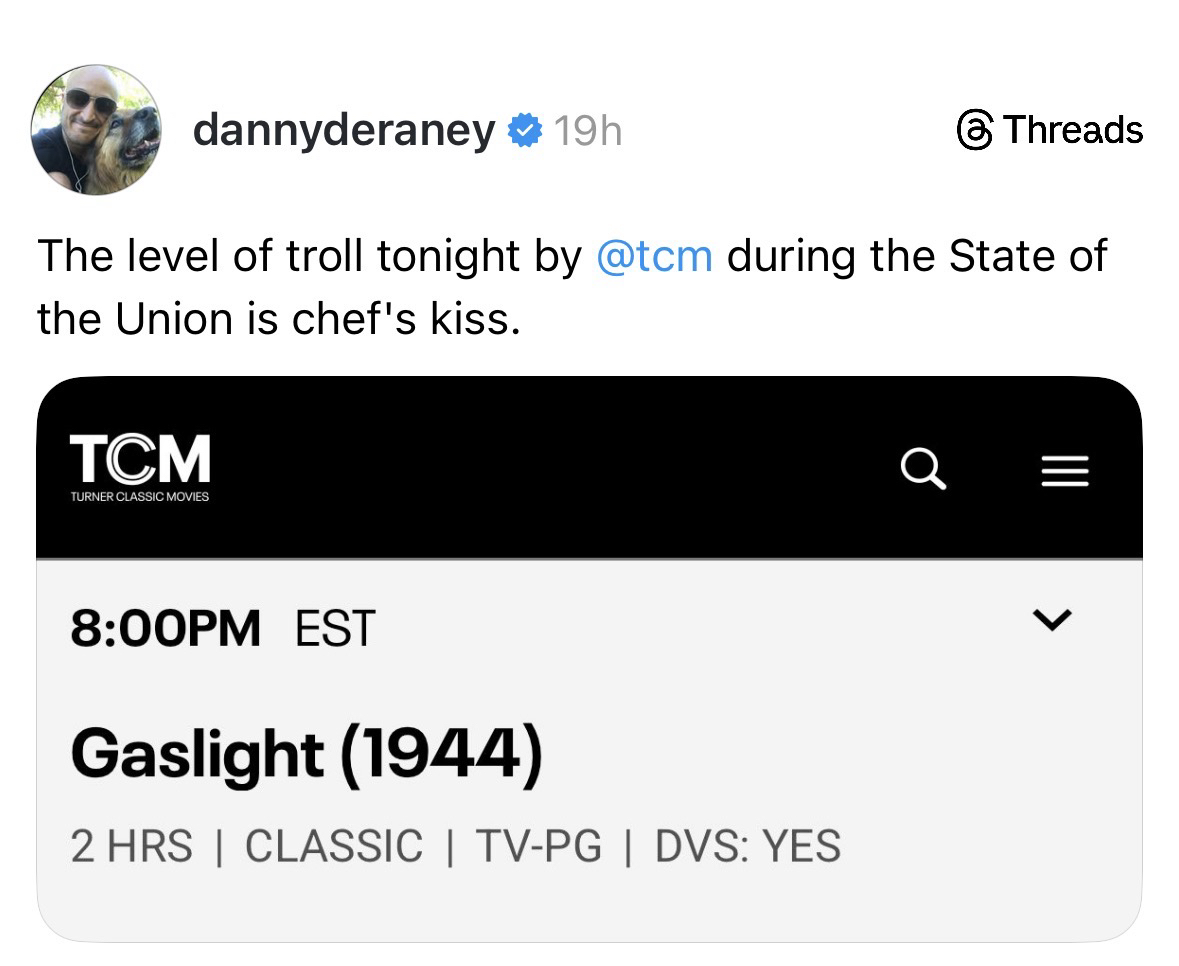Click the Threads logo icon
The width and height of the screenshot is (1179, 966).
coord(974,130)
